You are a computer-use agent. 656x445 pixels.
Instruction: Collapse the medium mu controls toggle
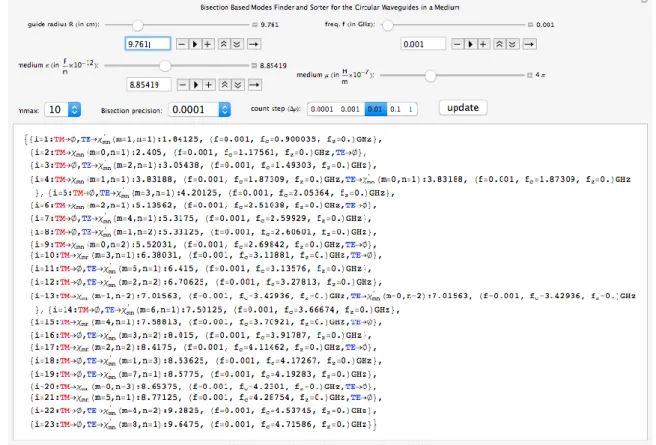(530, 75)
